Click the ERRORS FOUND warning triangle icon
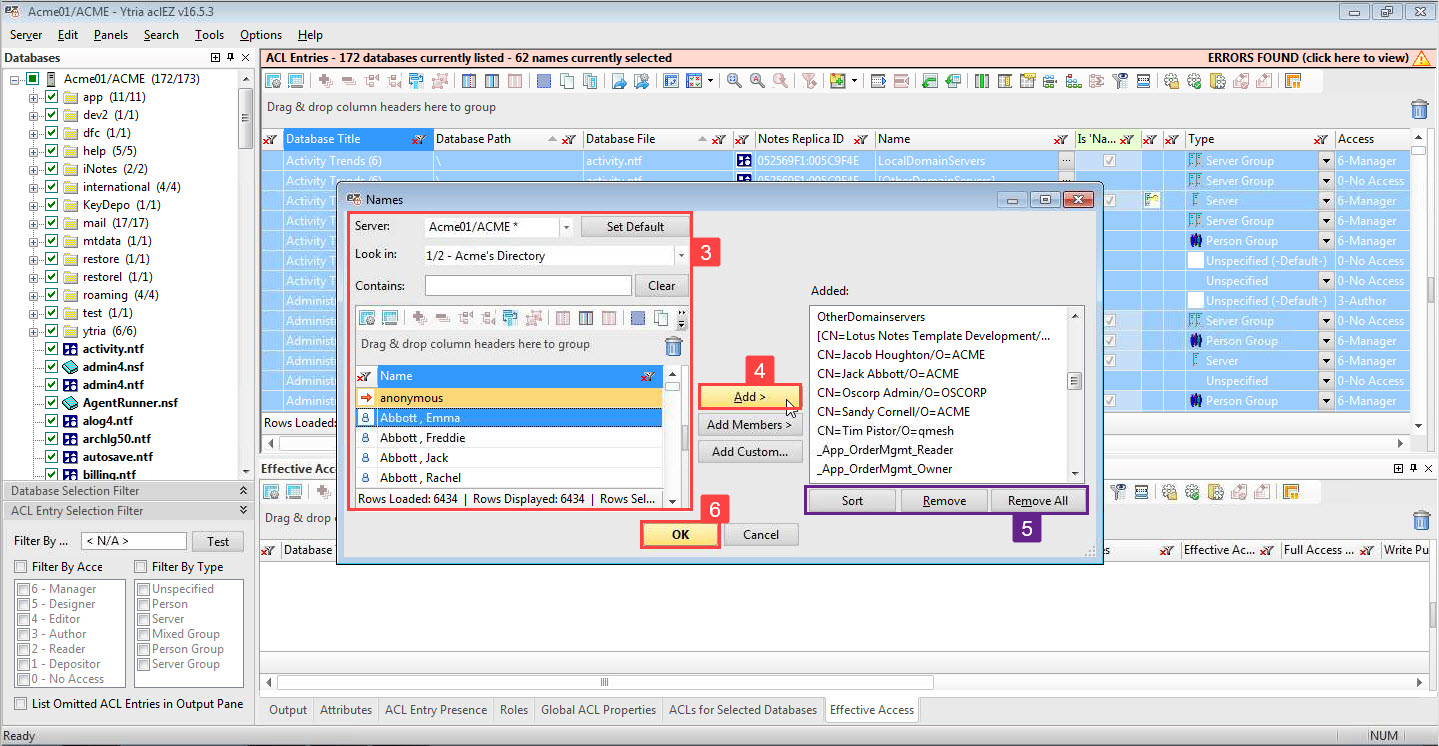 pos(1423,57)
